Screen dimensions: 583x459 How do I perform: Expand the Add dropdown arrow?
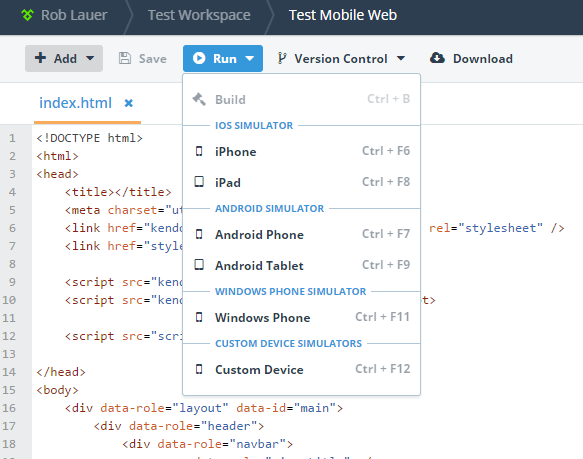pyautogui.click(x=90, y=58)
